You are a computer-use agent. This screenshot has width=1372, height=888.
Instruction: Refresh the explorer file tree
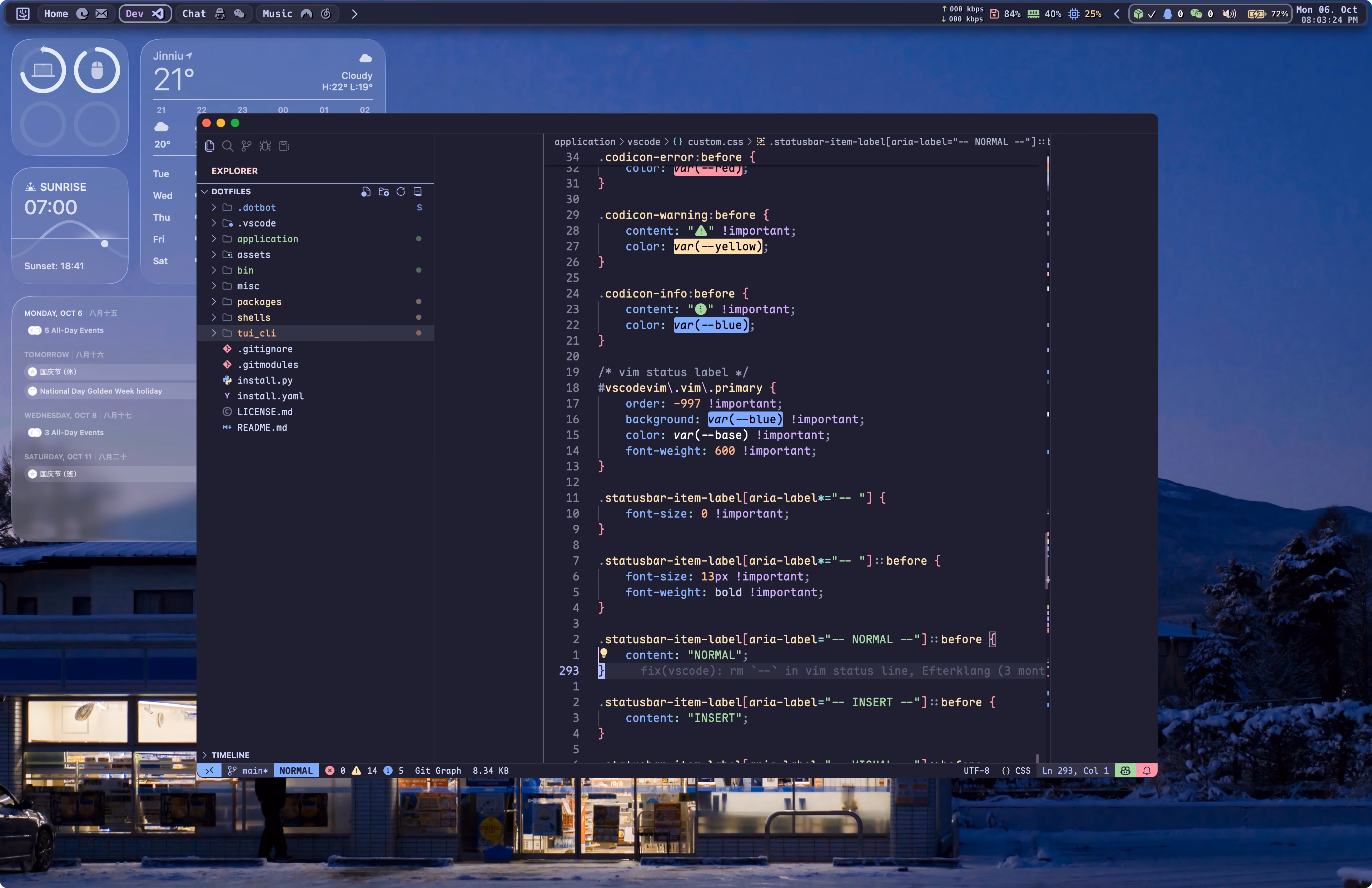click(x=401, y=192)
